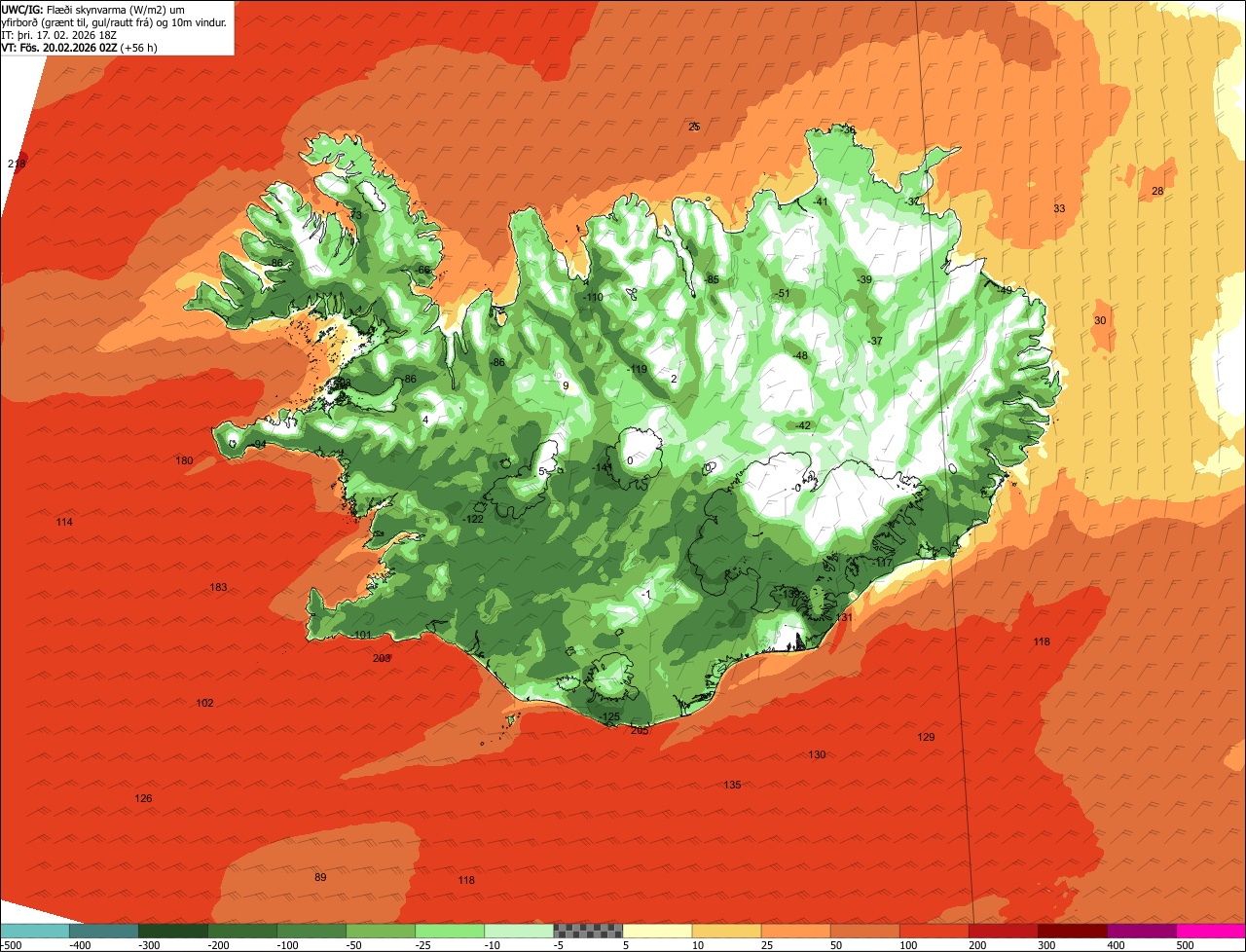Viewport: 1246px width, 952px height.
Task: Pick the light orange 25 to 50 swatch
Action: tap(795, 932)
